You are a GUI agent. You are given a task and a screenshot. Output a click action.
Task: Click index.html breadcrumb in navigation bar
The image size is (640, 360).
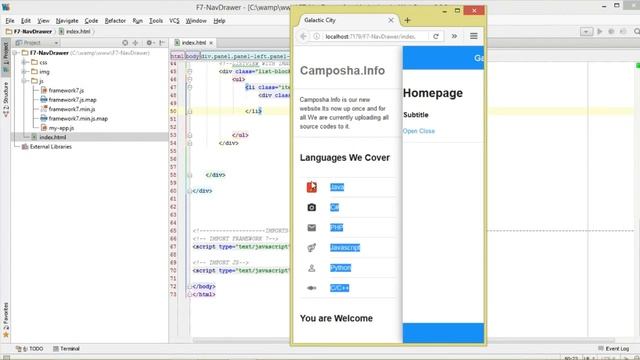tap(75, 31)
